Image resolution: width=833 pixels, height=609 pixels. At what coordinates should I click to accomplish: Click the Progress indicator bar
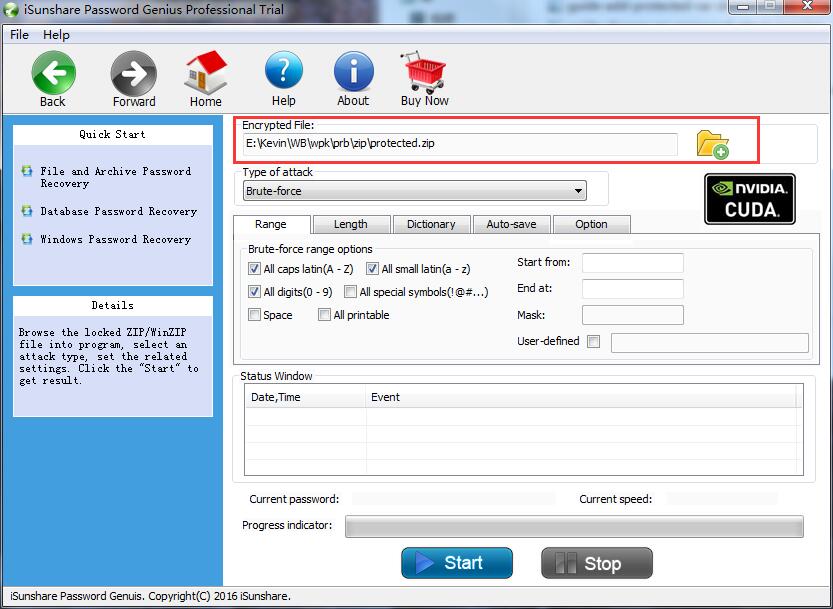coord(574,526)
